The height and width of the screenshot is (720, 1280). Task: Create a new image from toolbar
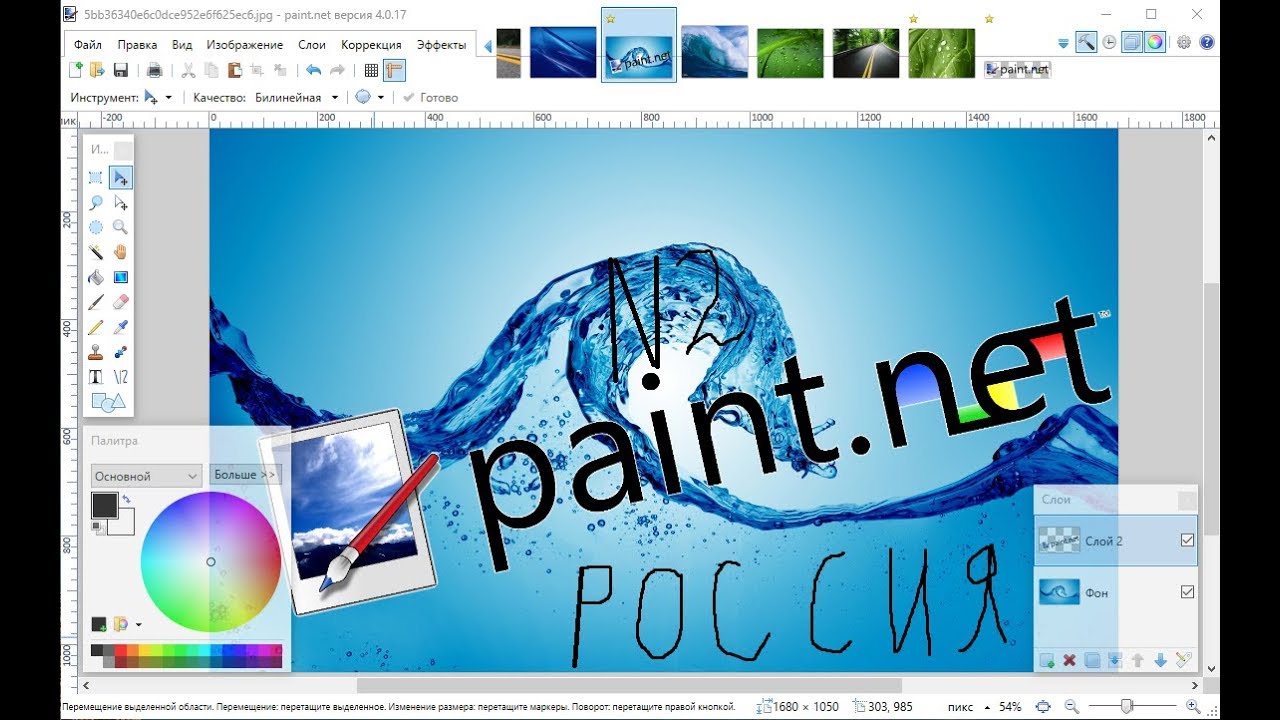[x=75, y=70]
